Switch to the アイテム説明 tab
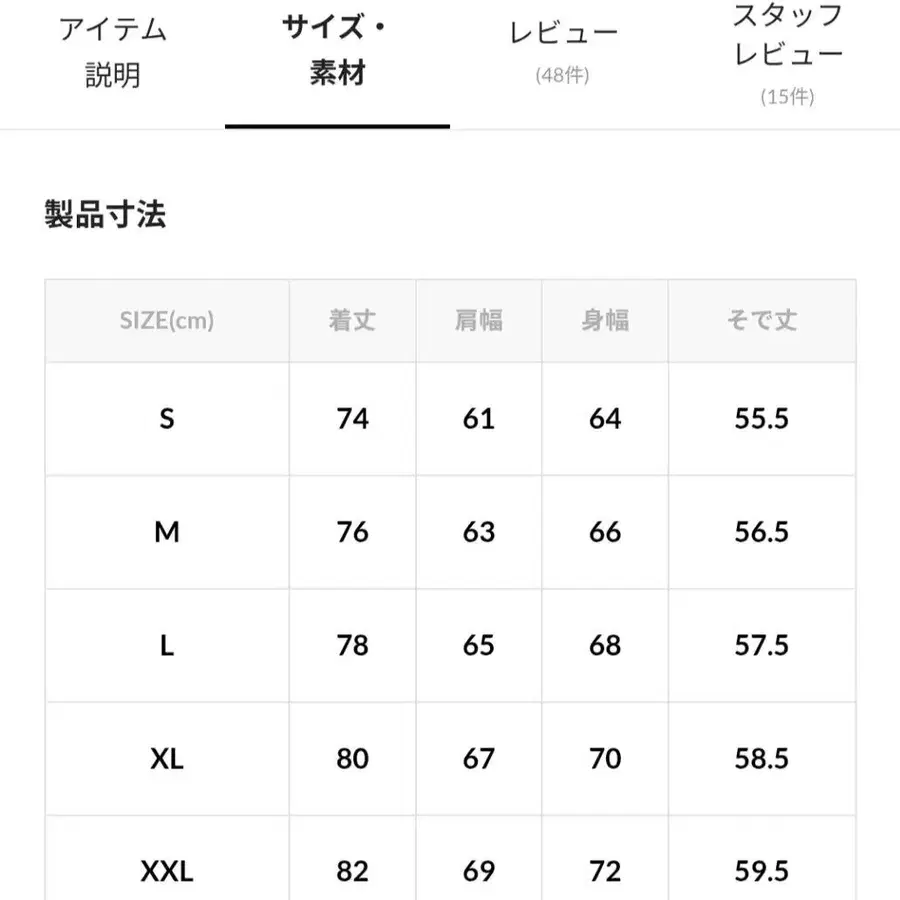This screenshot has width=900, height=900. [113, 50]
